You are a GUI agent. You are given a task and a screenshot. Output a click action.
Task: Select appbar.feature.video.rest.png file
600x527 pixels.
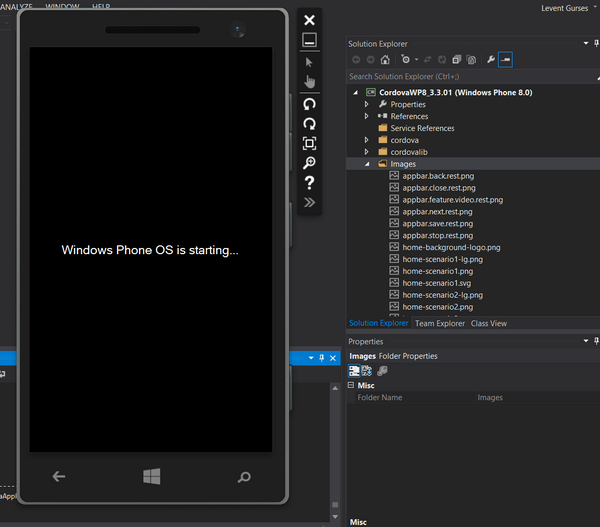452,199
